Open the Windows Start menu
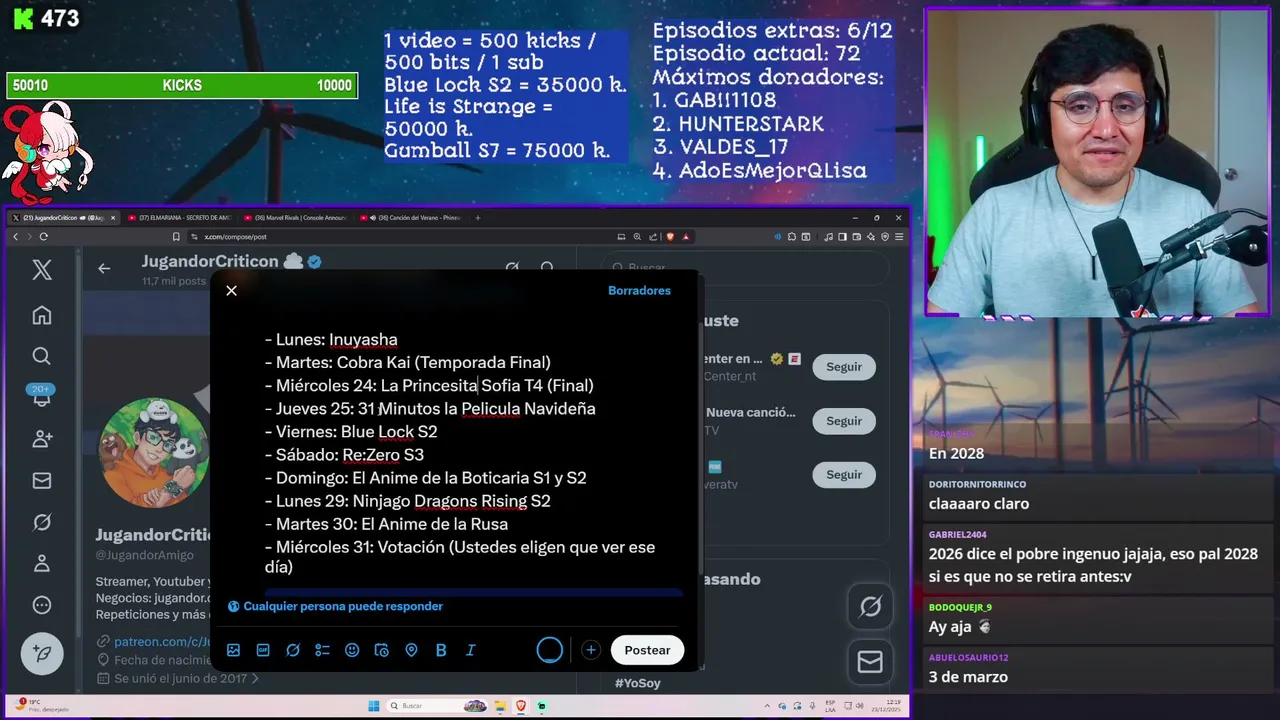The width and height of the screenshot is (1280, 720). [x=374, y=706]
